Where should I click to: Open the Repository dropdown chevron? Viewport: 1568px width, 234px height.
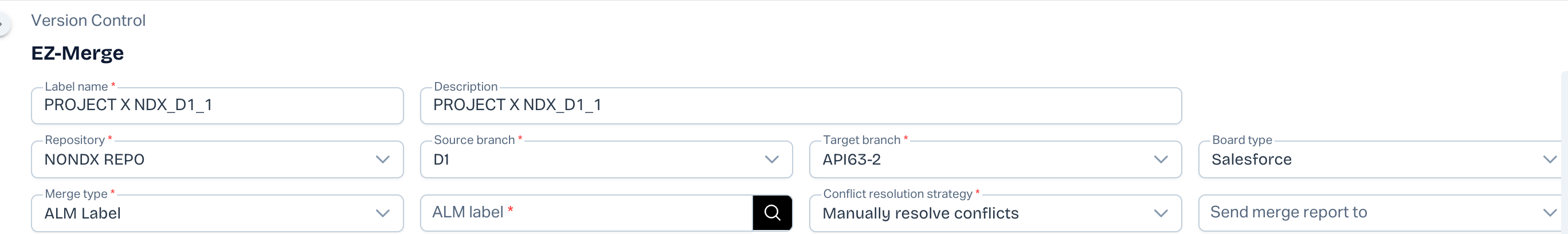point(382,159)
